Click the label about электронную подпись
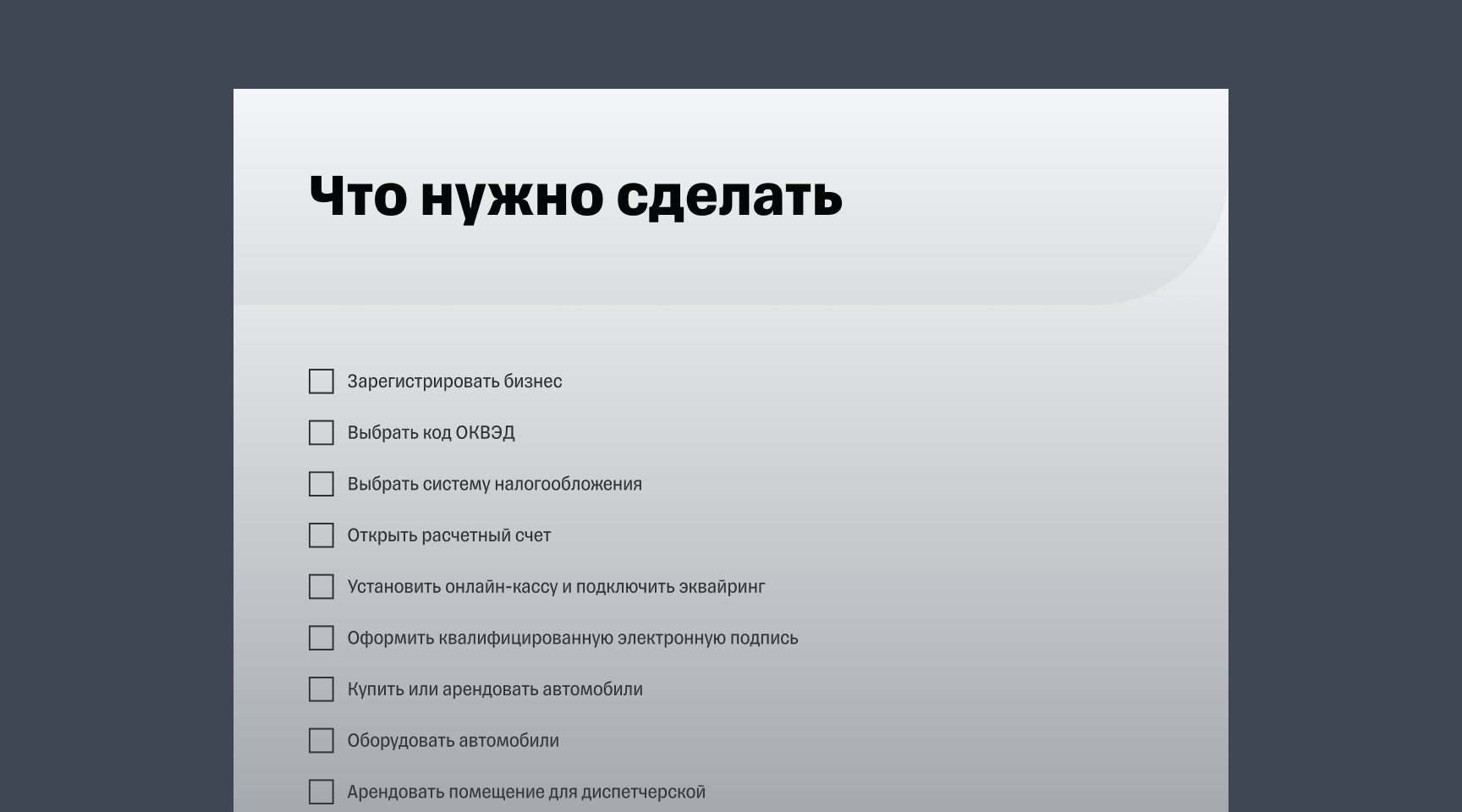 [574, 639]
